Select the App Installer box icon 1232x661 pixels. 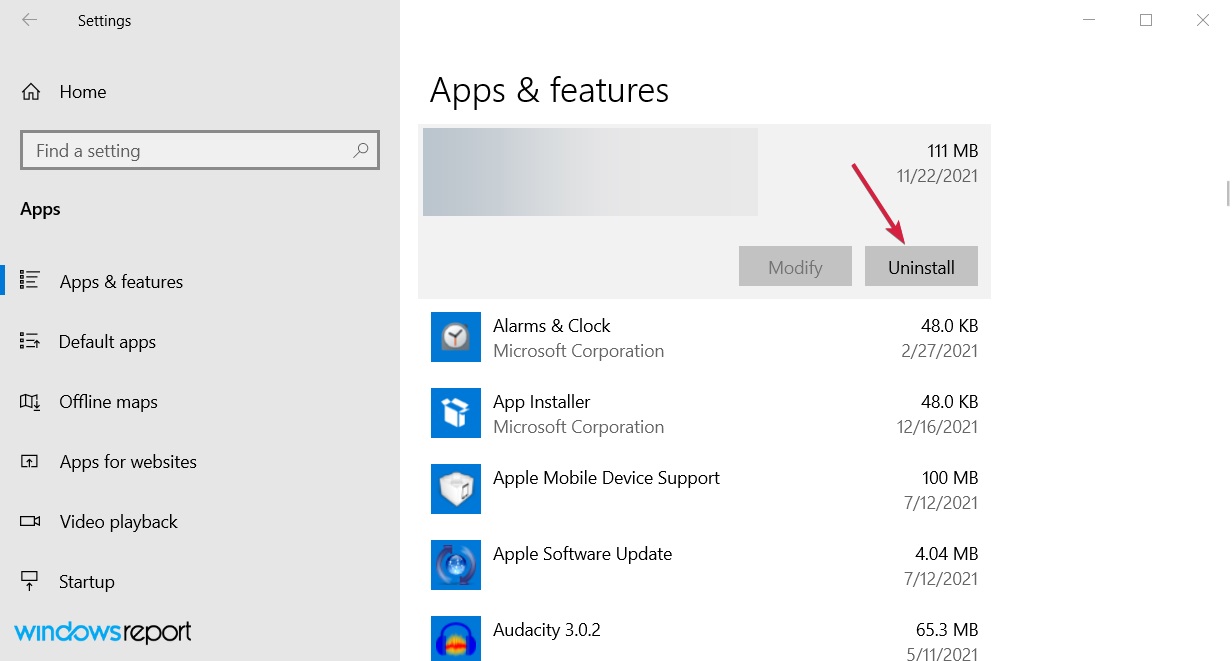pos(456,413)
